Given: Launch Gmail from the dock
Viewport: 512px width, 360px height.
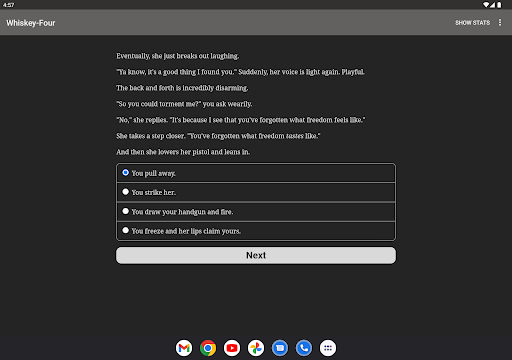Looking at the screenshot, I should pos(184,348).
